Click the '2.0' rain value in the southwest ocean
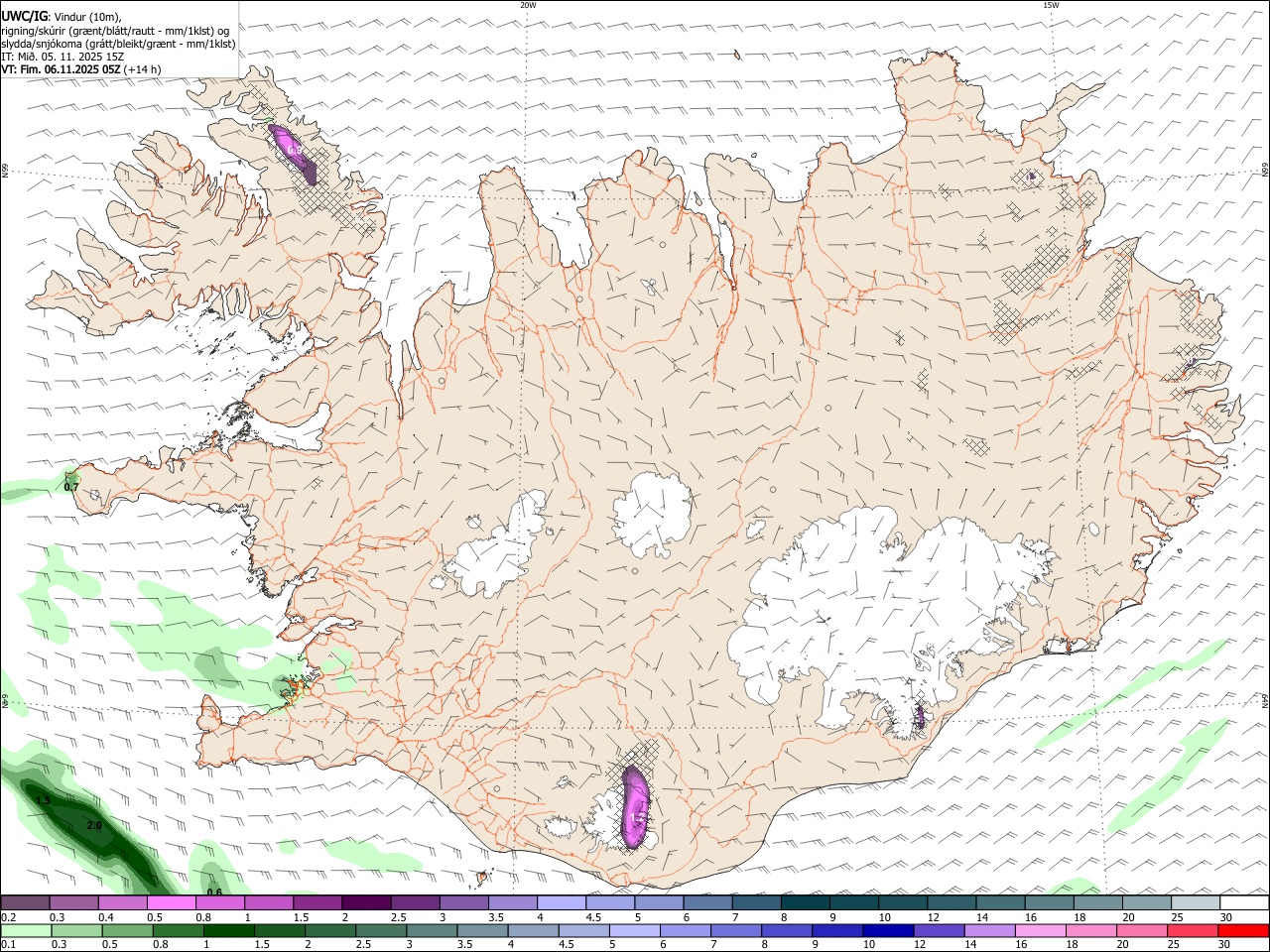Screen dimensions: 1270x952 (94, 825)
